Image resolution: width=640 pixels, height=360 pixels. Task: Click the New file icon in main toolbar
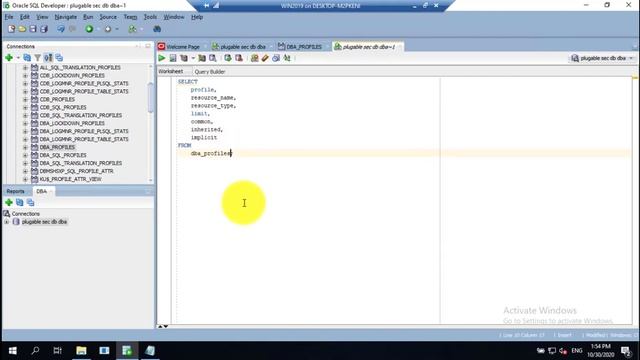11,29
